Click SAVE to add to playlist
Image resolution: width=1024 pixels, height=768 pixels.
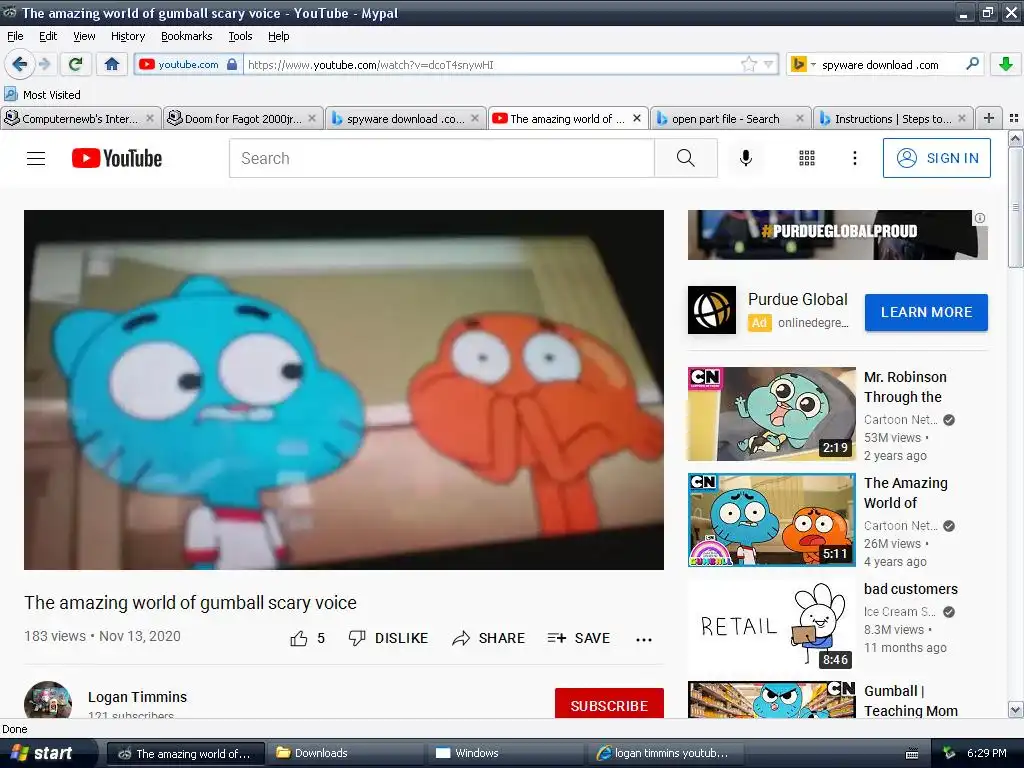click(579, 638)
